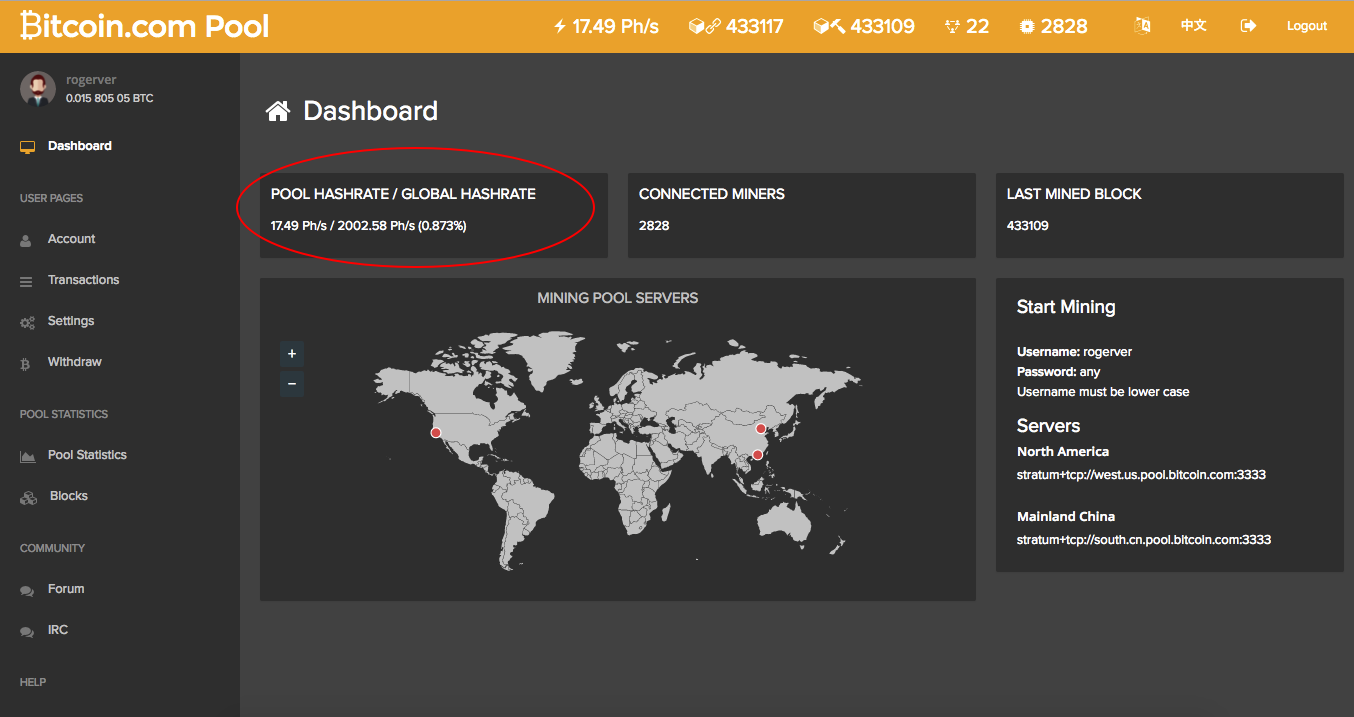The image size is (1354, 717).
Task: Click the logout arrow icon
Action: pos(1248,26)
